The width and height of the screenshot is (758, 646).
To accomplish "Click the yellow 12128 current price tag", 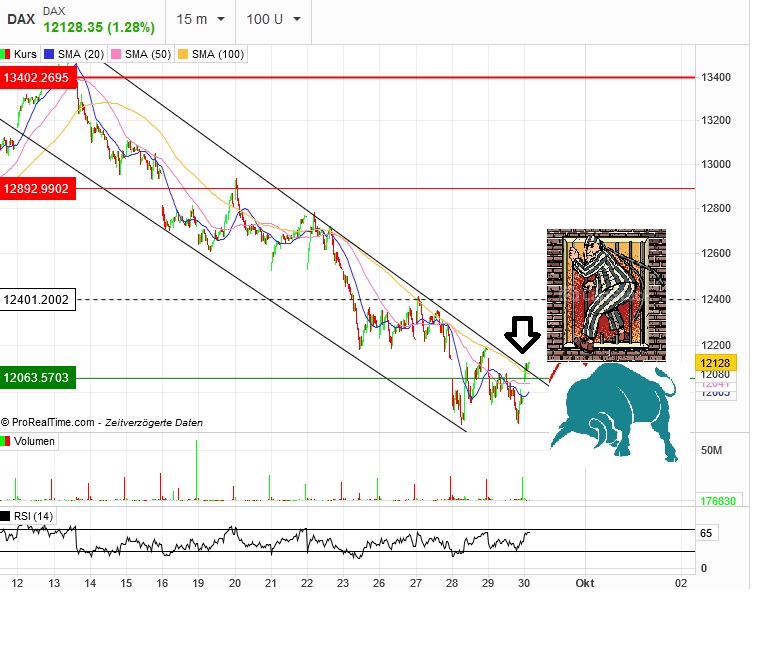I will pos(715,363).
